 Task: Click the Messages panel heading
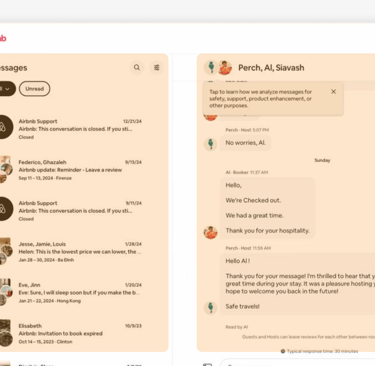(x=13, y=68)
